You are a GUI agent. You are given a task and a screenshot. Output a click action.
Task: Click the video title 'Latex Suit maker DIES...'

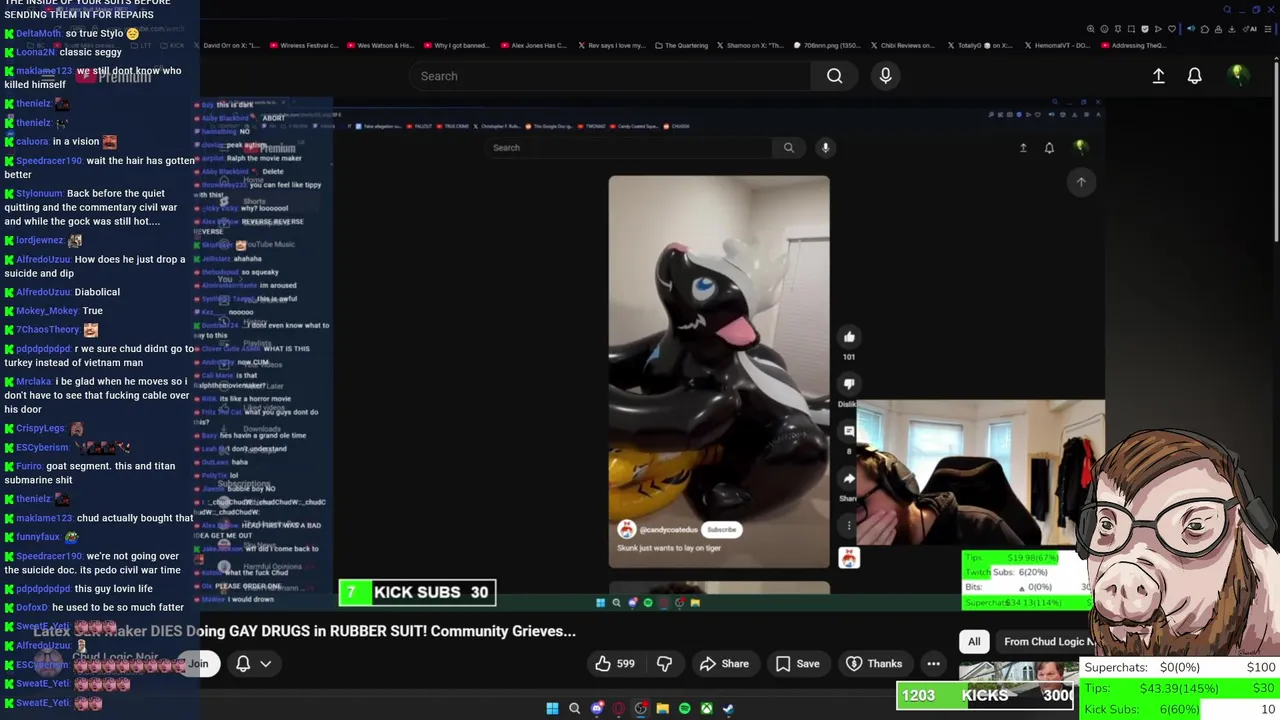click(305, 631)
